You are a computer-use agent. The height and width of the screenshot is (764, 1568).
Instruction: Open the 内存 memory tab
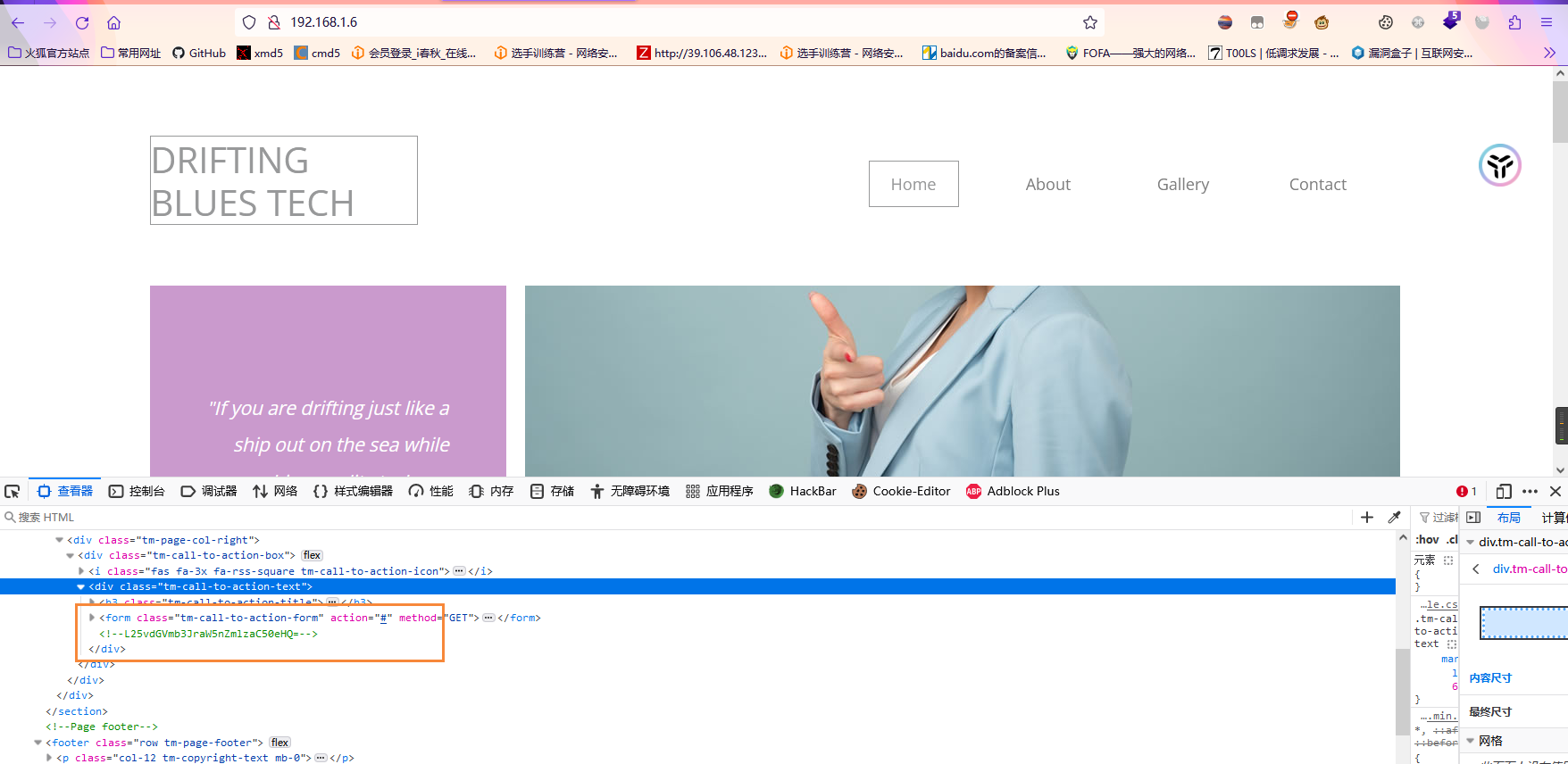(x=491, y=491)
